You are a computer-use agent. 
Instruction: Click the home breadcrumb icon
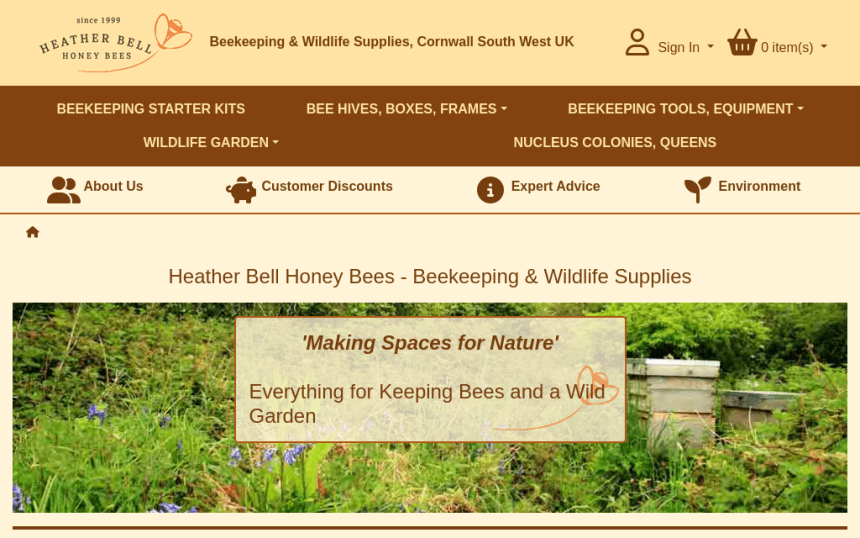click(32, 232)
